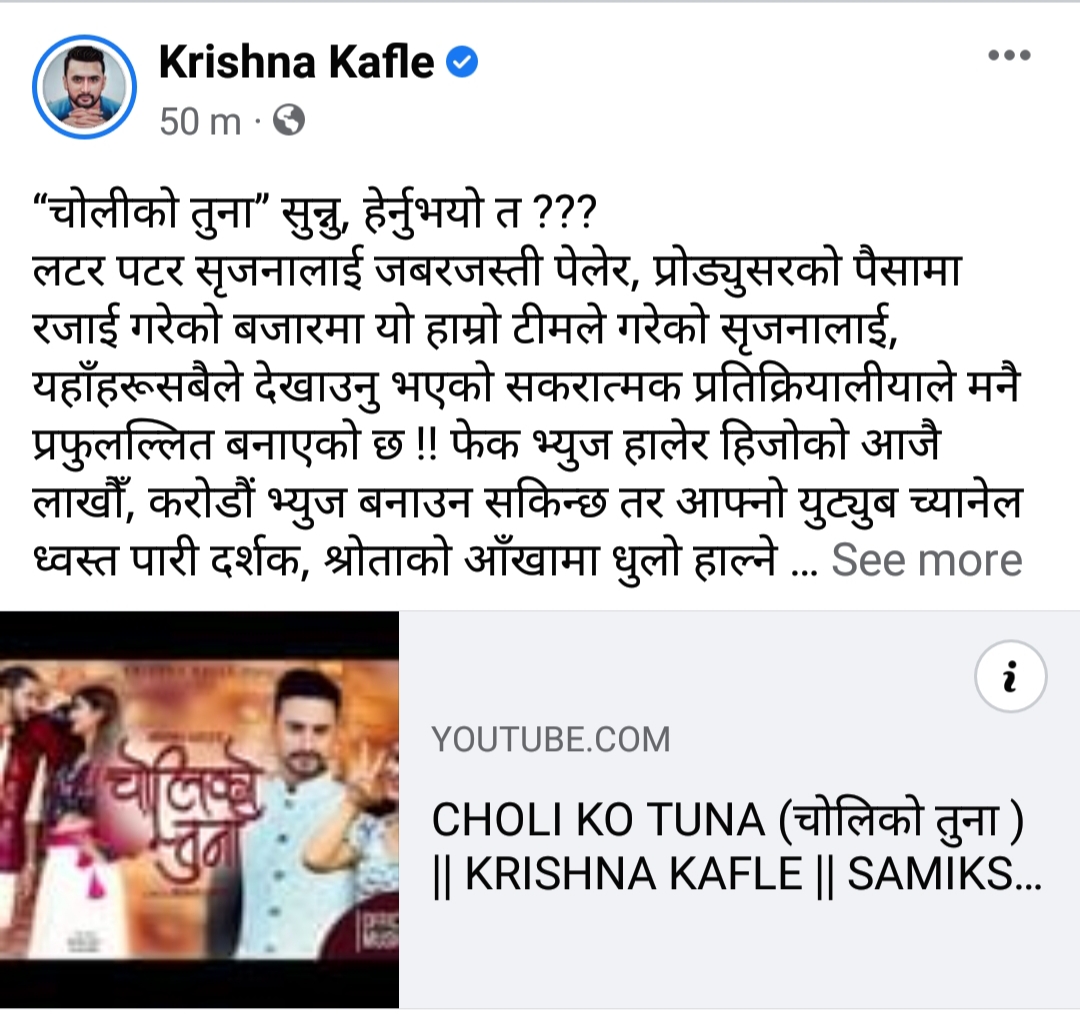Expand post text with See more
Image resolution: width=1080 pixels, height=1014 pixels.
[x=926, y=560]
